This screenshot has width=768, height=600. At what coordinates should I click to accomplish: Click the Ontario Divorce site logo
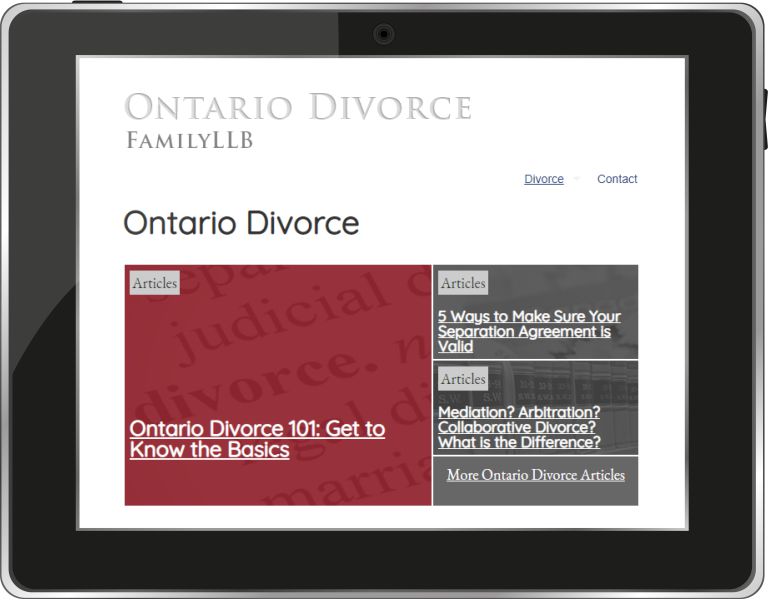point(298,107)
